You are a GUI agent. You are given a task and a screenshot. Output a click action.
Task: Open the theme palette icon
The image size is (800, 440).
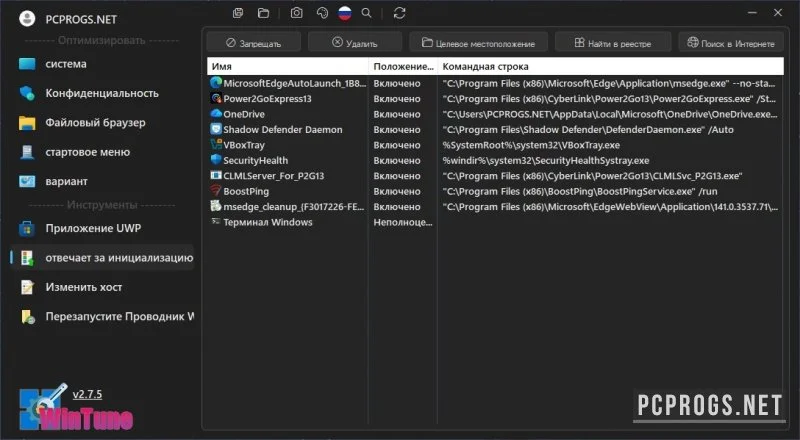tap(322, 13)
